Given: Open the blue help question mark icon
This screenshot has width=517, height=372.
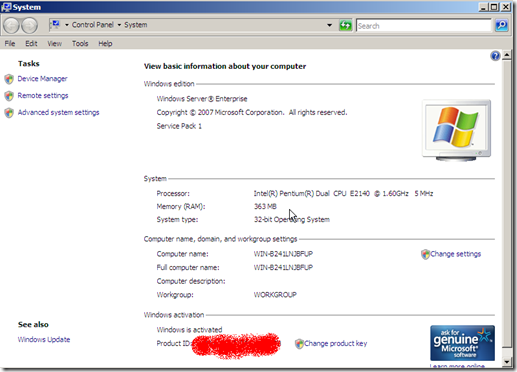Looking at the screenshot, I should pos(495,56).
